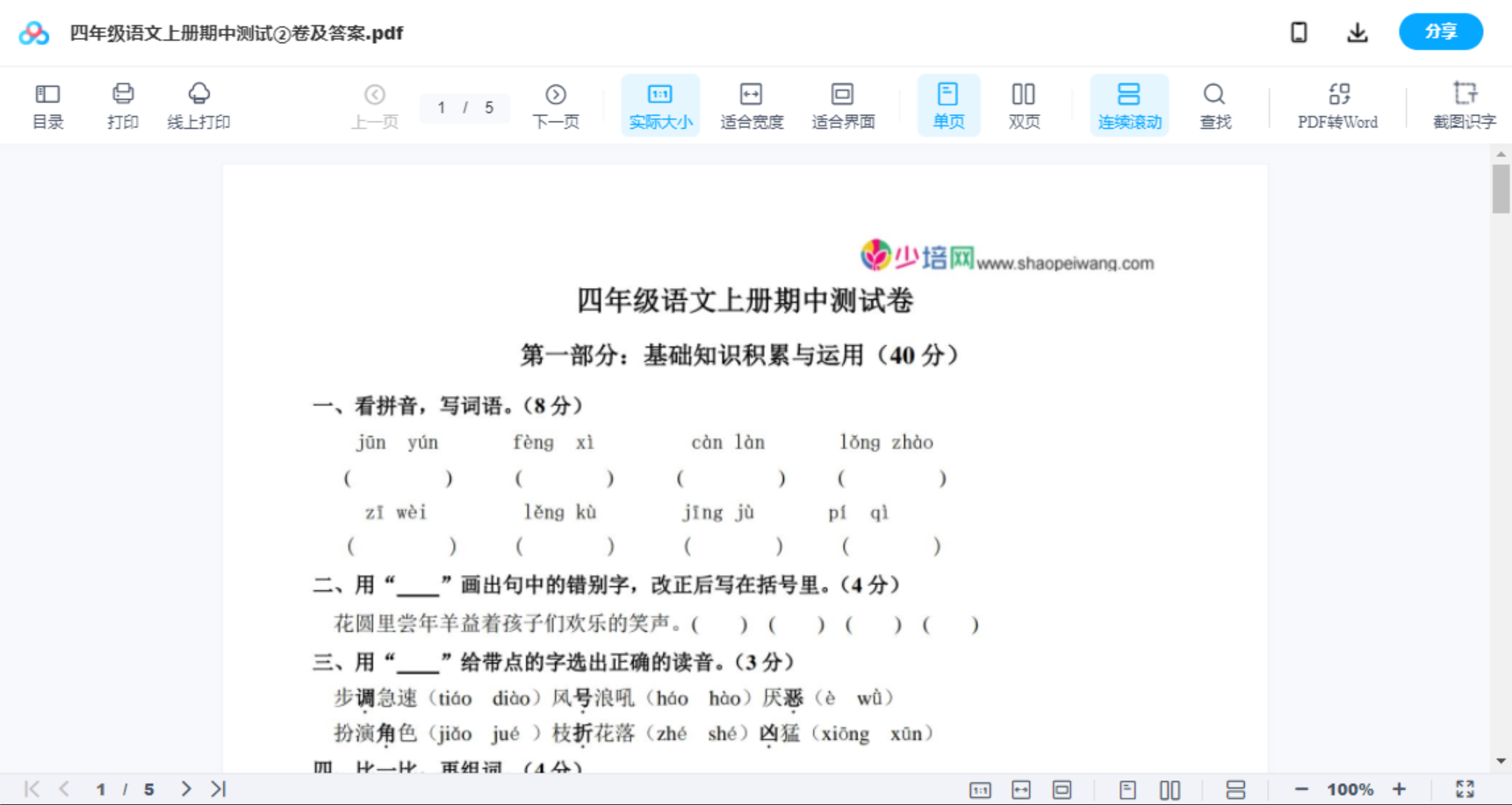Click the 线上打印 online print icon
This screenshot has width=1512, height=805.
(199, 104)
